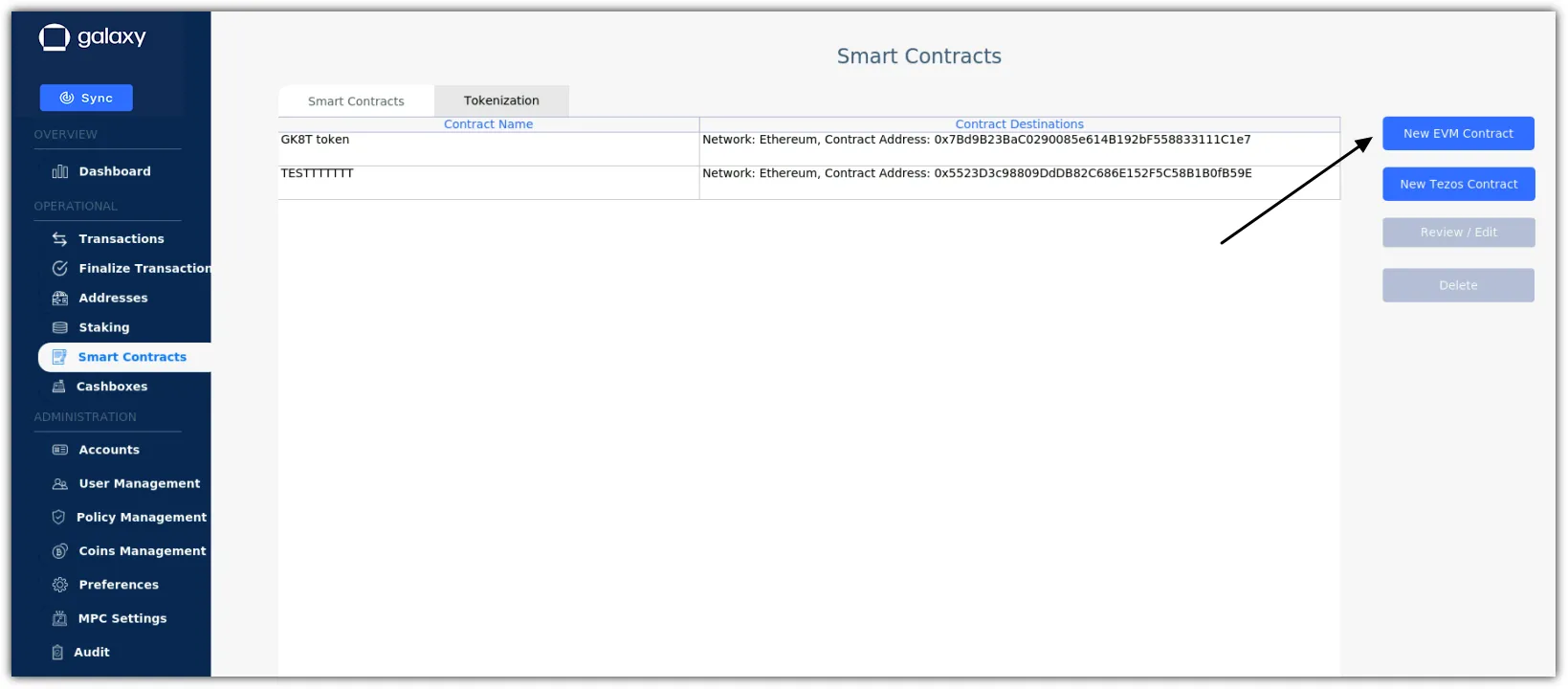Screen dimensions: 1568x689
Task: Sort by the Contract Name column header
Action: tap(488, 124)
